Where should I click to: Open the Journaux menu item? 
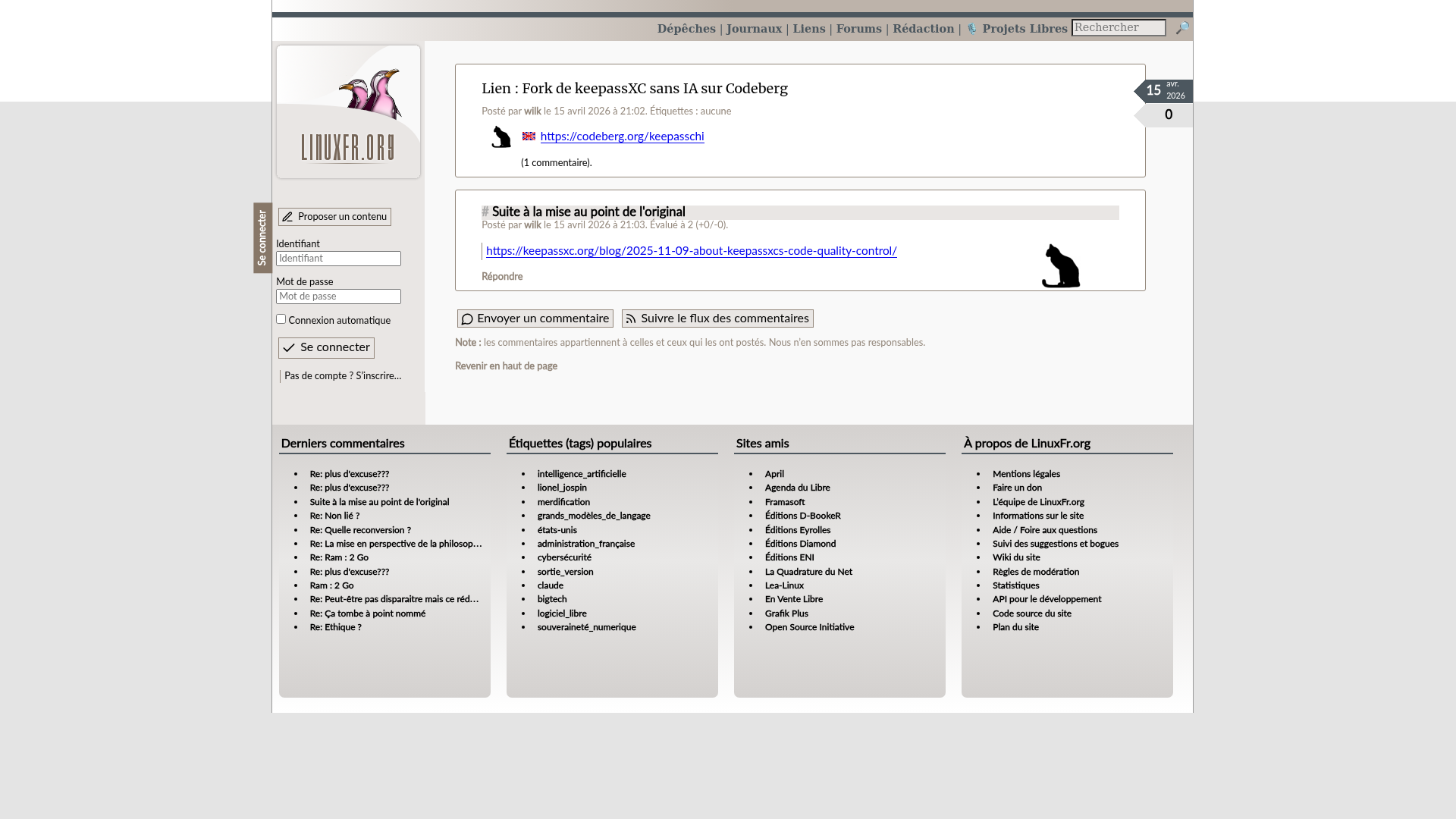[x=754, y=29]
